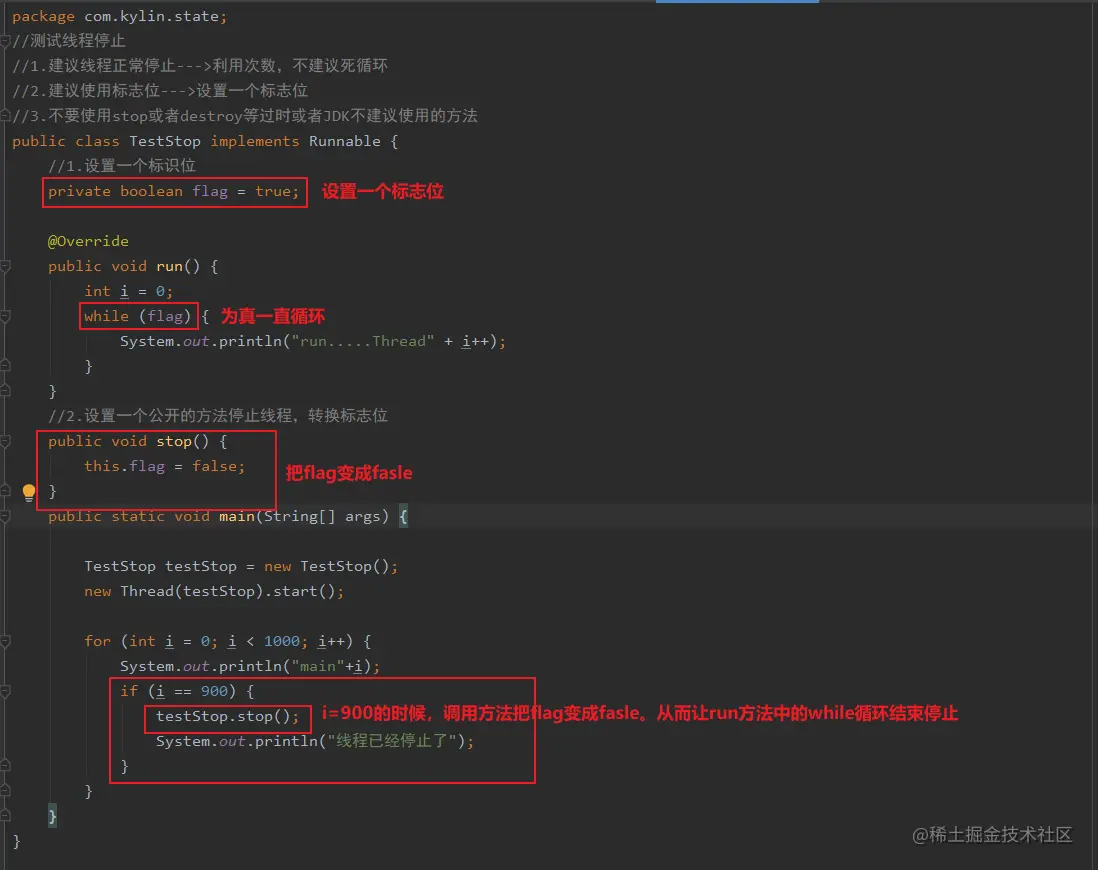Click the comment line starting //1.建议线程正常停止
Image resolution: width=1098 pixels, height=870 pixels.
pyautogui.click(x=200, y=66)
